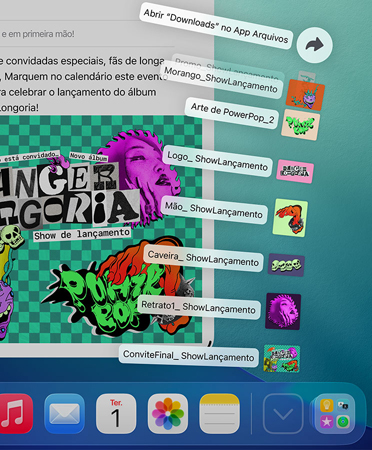Open the App Library folder in dock
The width and height of the screenshot is (372, 450).
coord(335,413)
